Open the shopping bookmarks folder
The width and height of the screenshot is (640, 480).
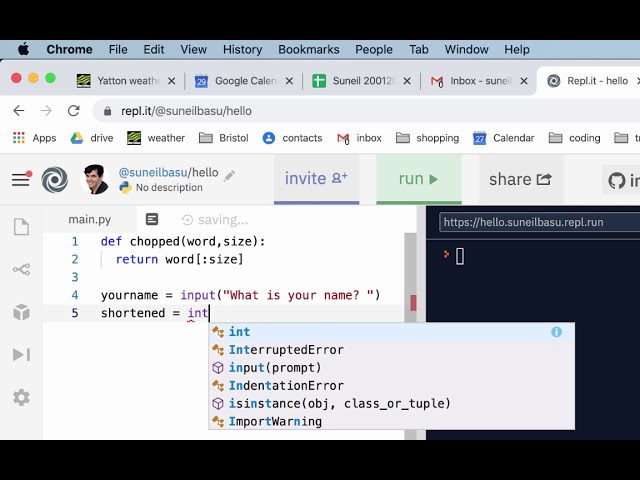(428, 138)
